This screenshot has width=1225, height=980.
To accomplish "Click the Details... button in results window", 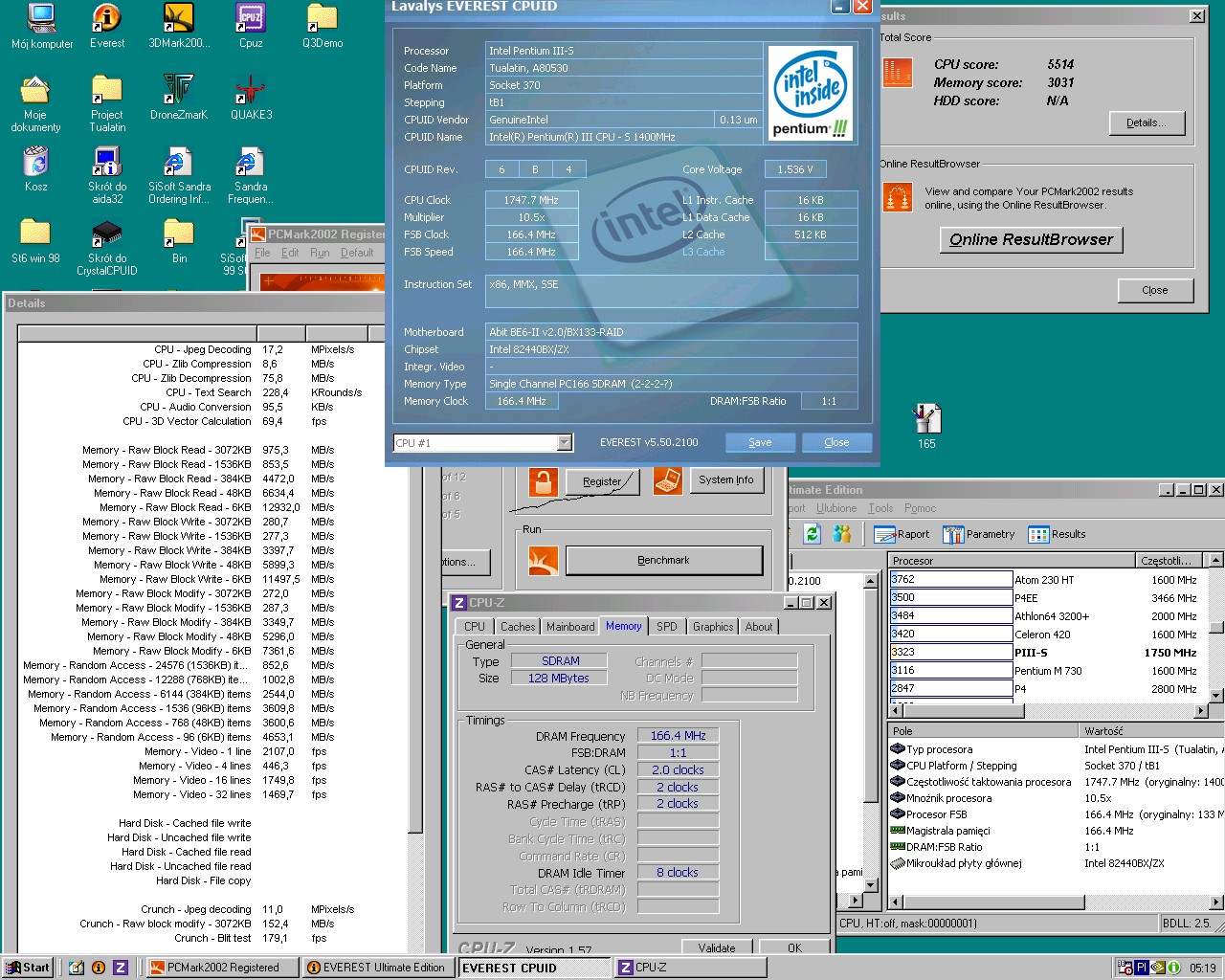I will 1147,122.
